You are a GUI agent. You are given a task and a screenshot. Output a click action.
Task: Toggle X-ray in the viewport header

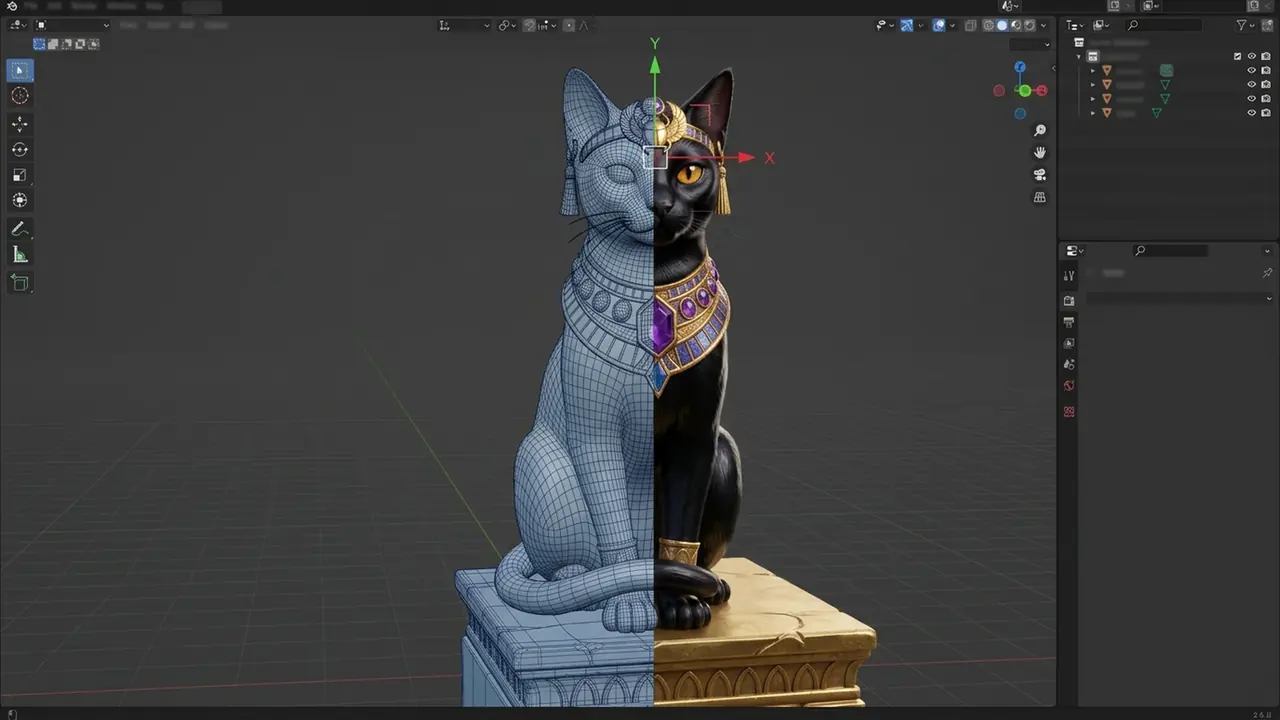[970, 25]
